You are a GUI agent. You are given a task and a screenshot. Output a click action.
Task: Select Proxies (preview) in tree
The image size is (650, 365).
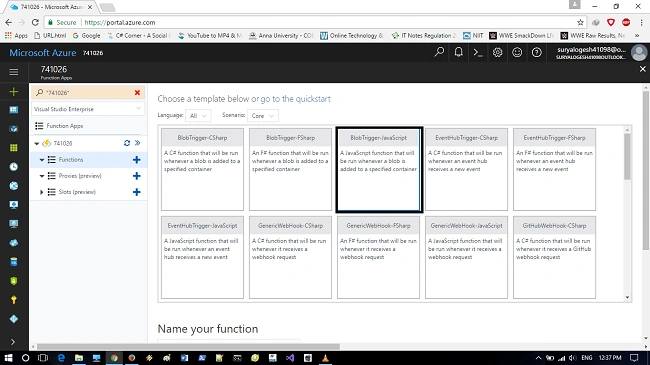pos(80,176)
